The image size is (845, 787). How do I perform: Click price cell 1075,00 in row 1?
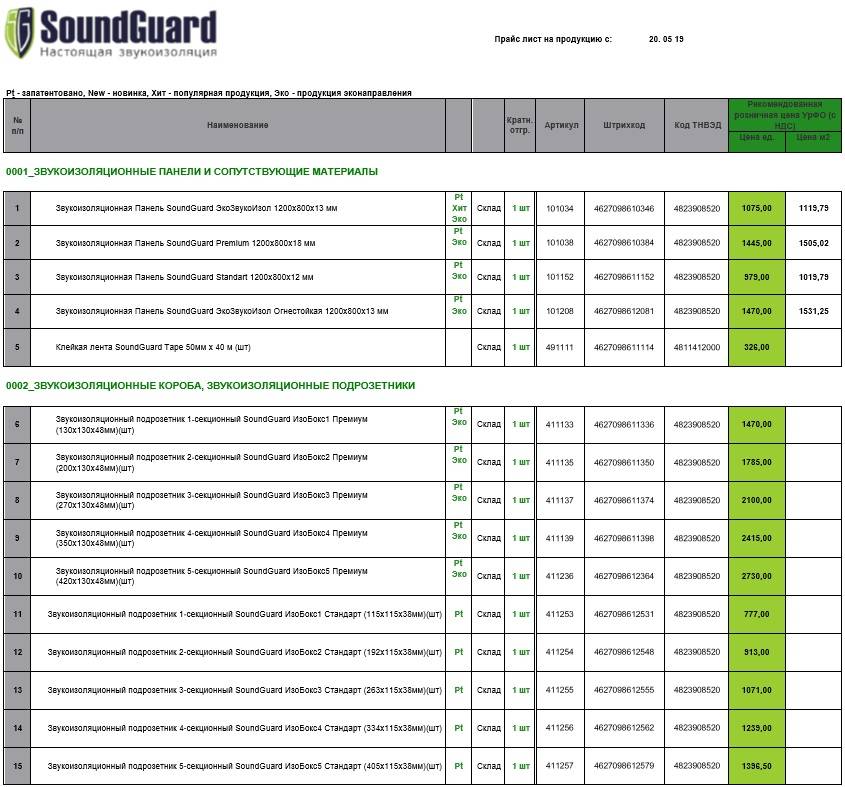pyautogui.click(x=757, y=208)
